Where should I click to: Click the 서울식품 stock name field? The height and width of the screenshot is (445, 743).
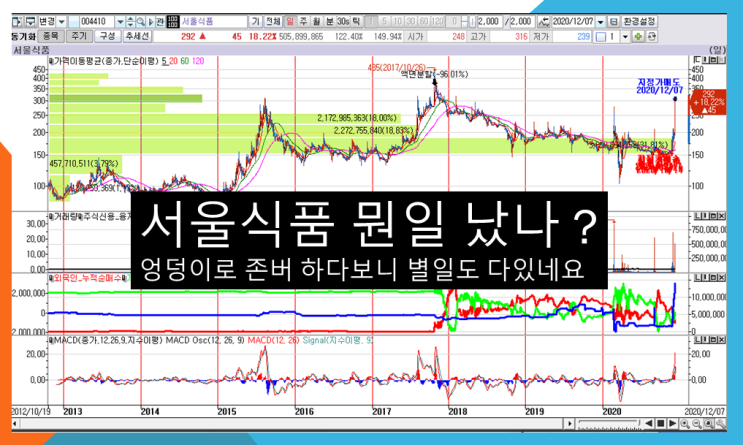214,22
